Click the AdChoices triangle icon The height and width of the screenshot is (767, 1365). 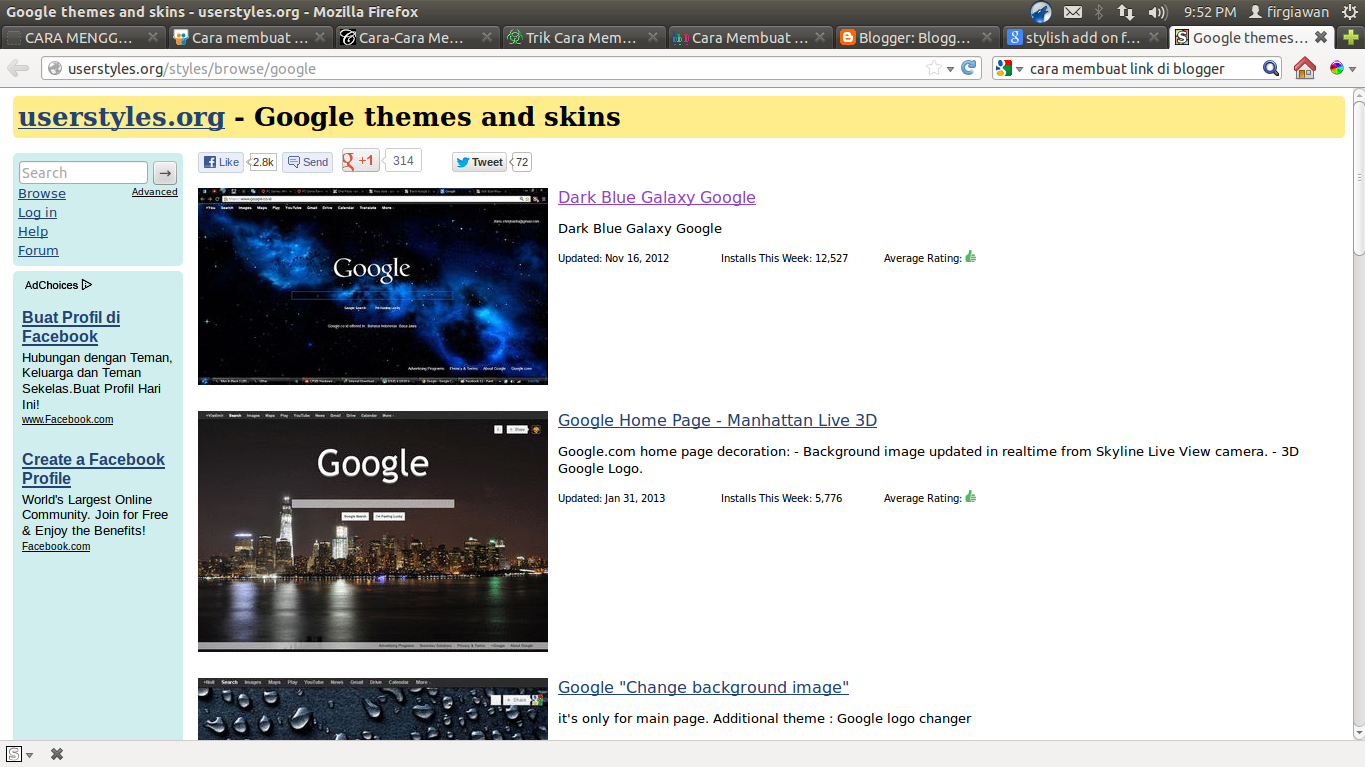tap(87, 285)
